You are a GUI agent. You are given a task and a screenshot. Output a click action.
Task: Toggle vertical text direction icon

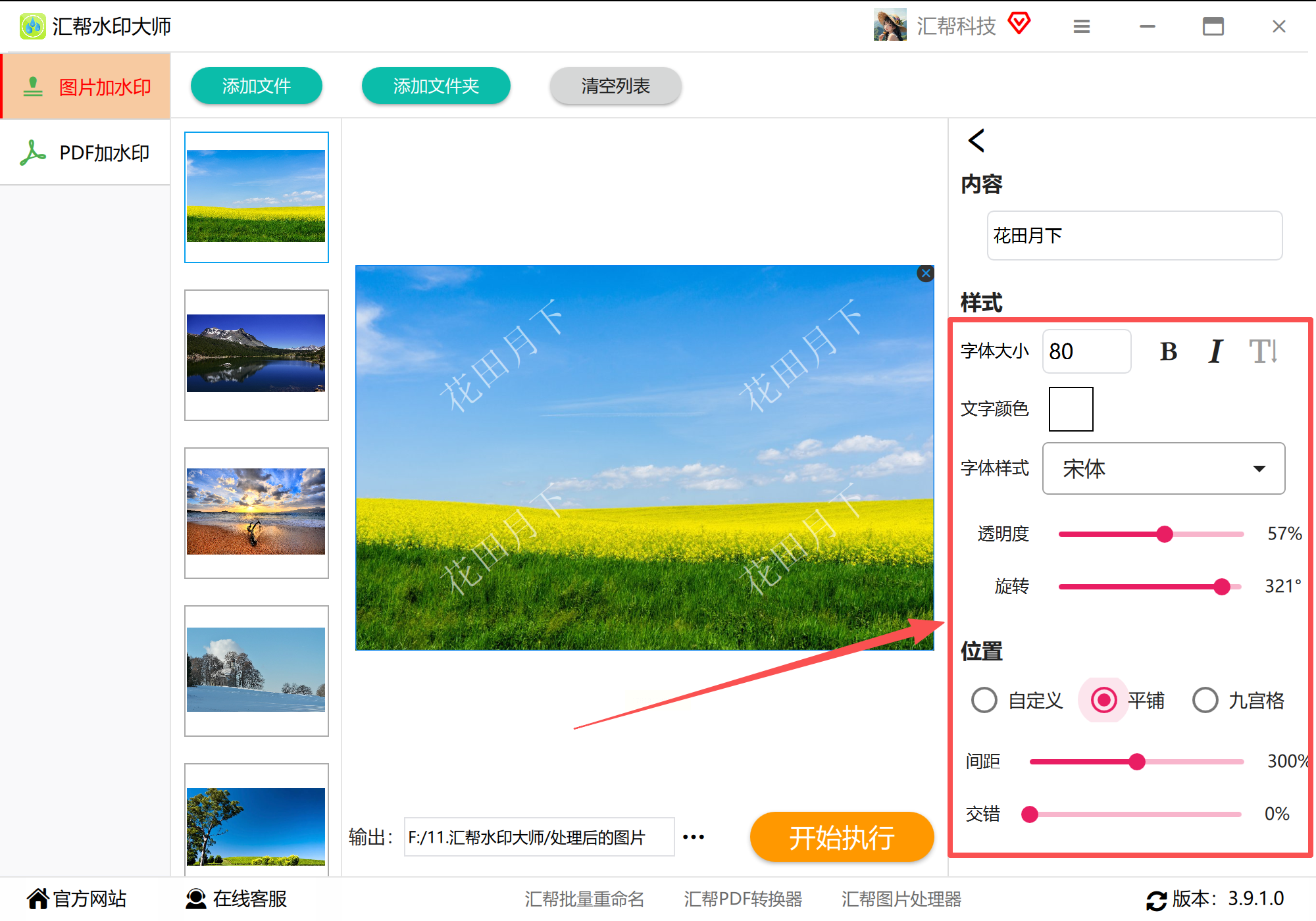[1263, 351]
